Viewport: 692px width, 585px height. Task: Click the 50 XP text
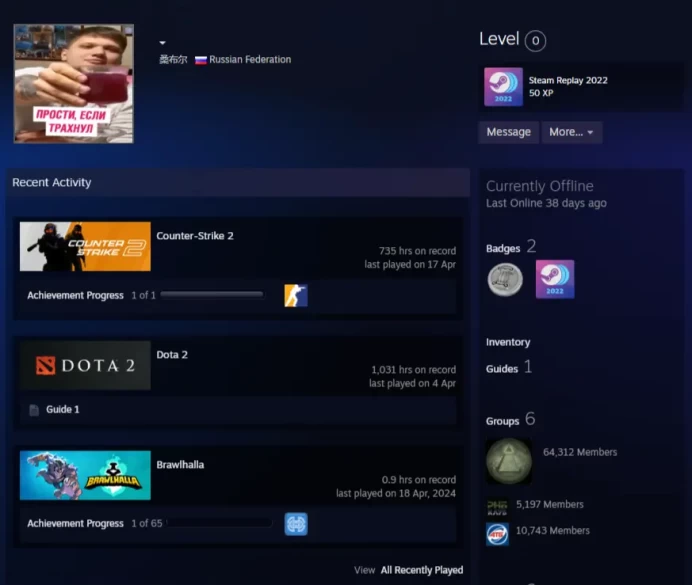click(541, 93)
